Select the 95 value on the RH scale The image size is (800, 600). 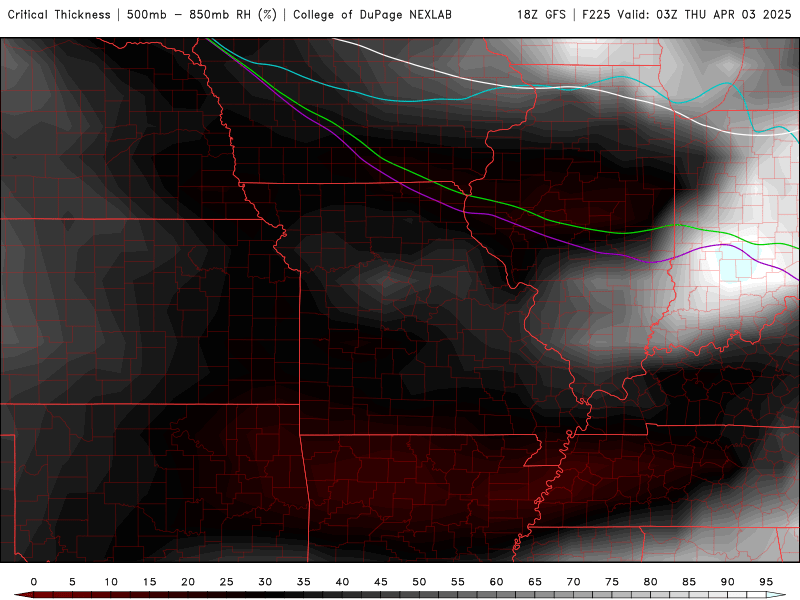[766, 582]
